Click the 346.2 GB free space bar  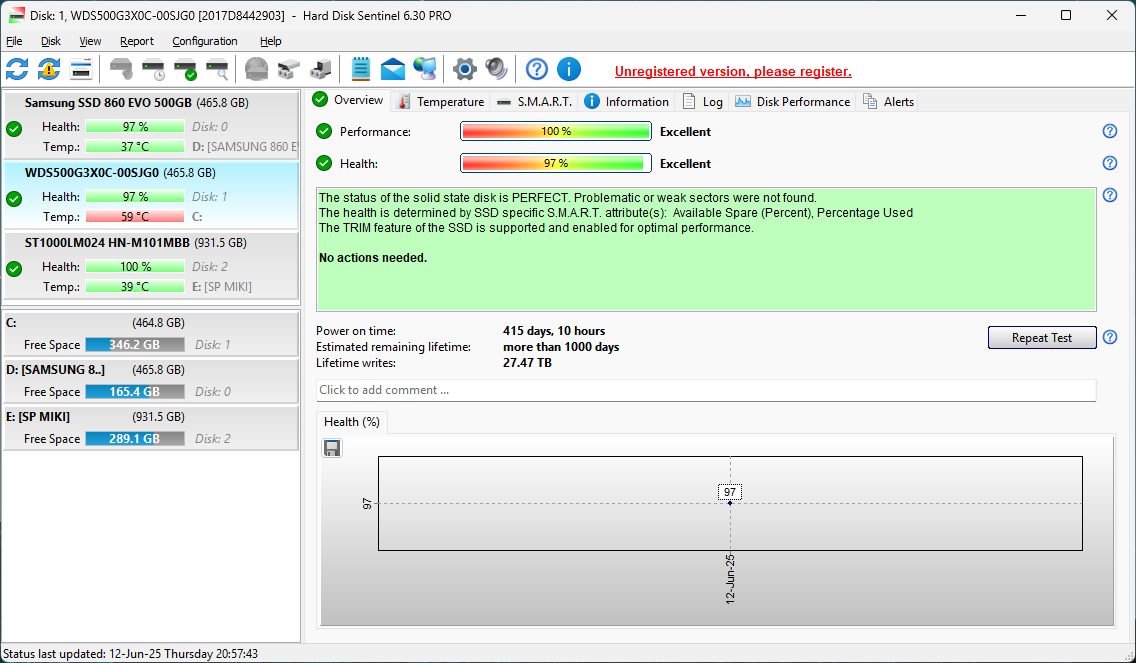[x=135, y=344]
